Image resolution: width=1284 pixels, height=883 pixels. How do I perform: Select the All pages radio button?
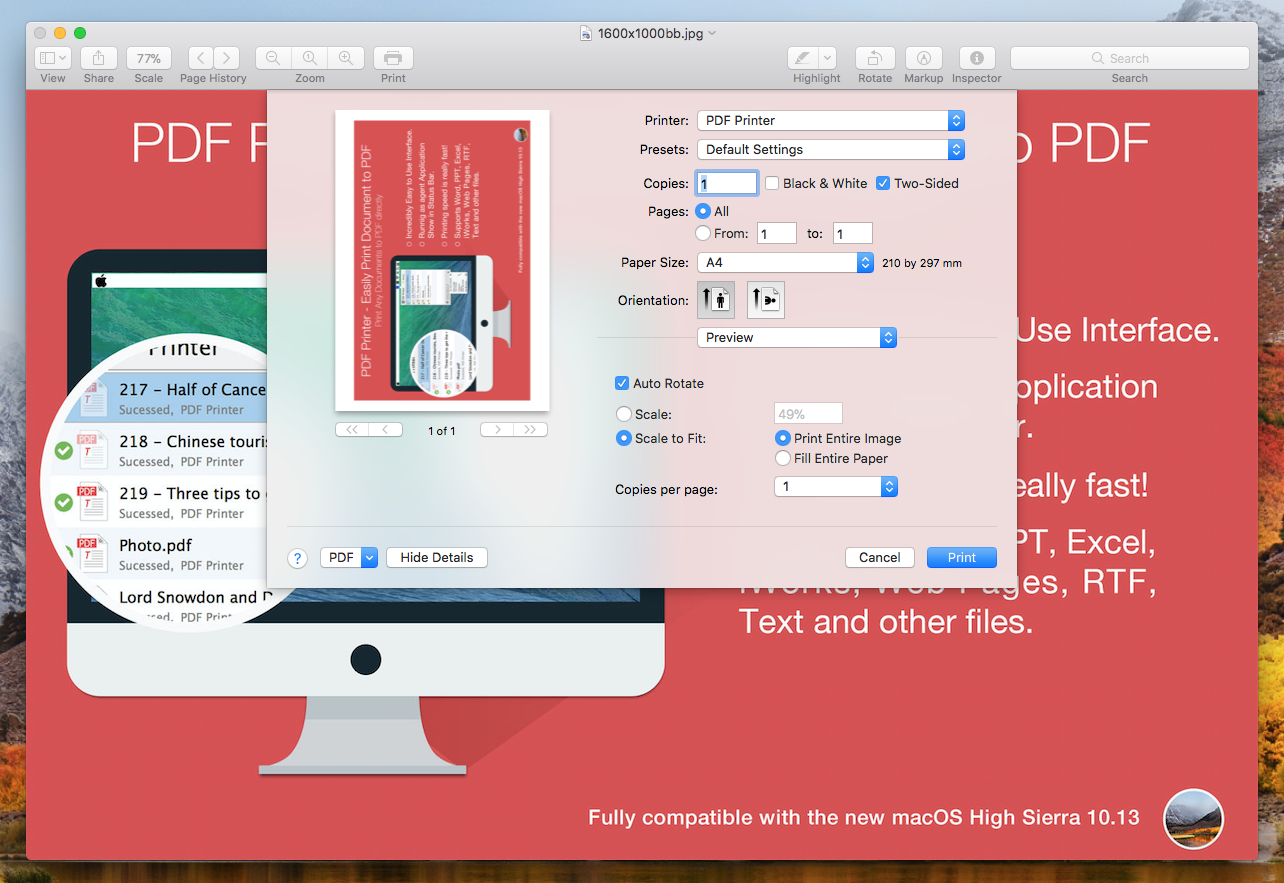click(703, 211)
